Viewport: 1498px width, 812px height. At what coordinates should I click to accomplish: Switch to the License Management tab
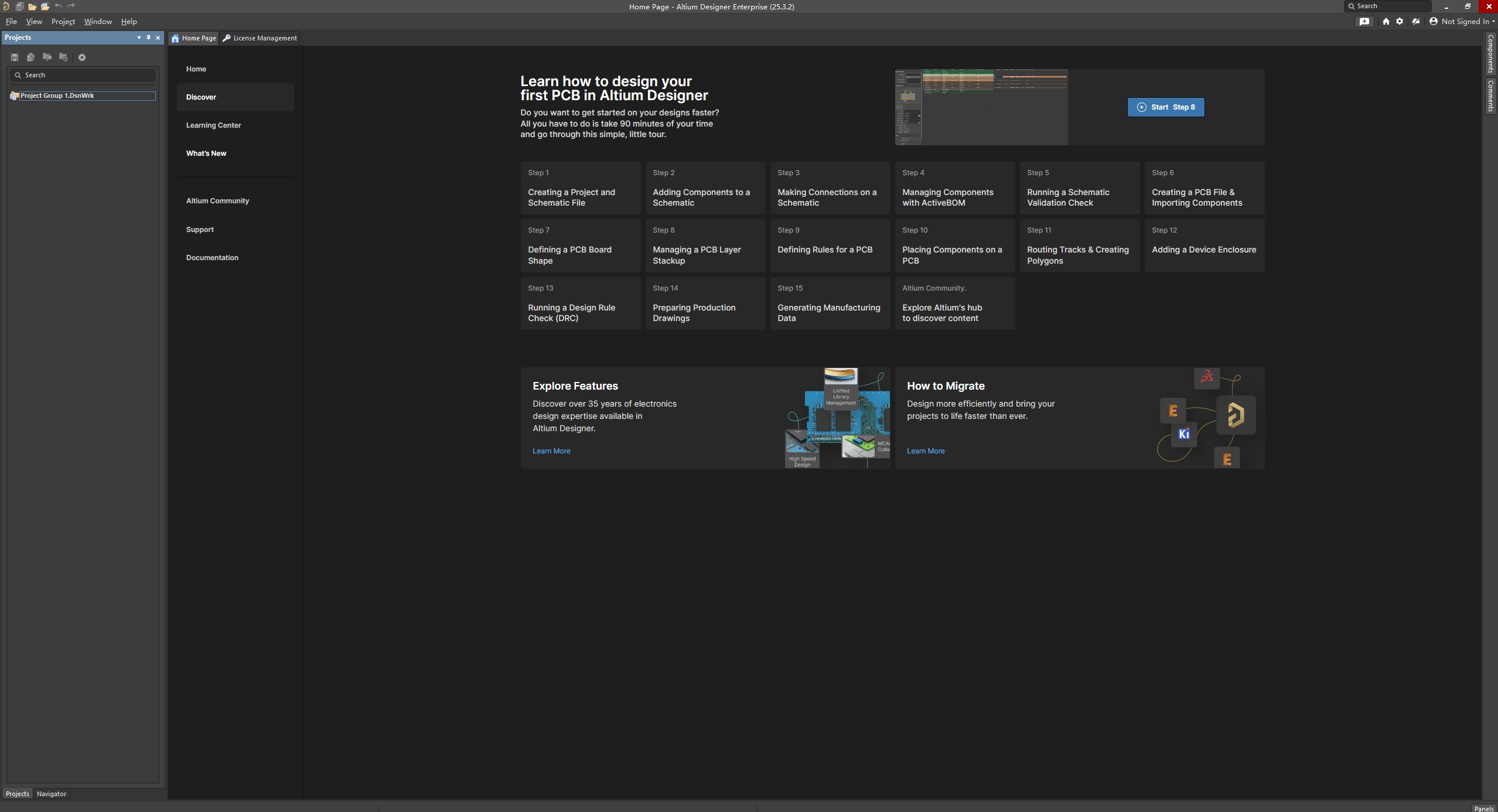click(x=260, y=38)
